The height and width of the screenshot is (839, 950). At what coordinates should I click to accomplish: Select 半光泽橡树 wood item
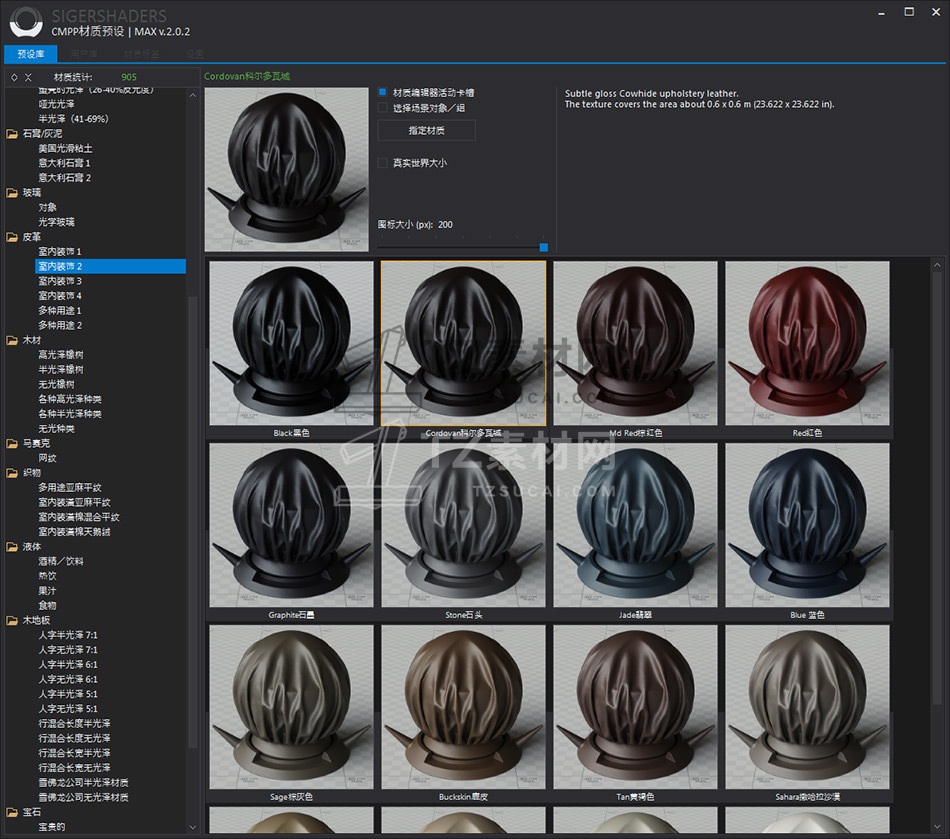pyautogui.click(x=61, y=370)
